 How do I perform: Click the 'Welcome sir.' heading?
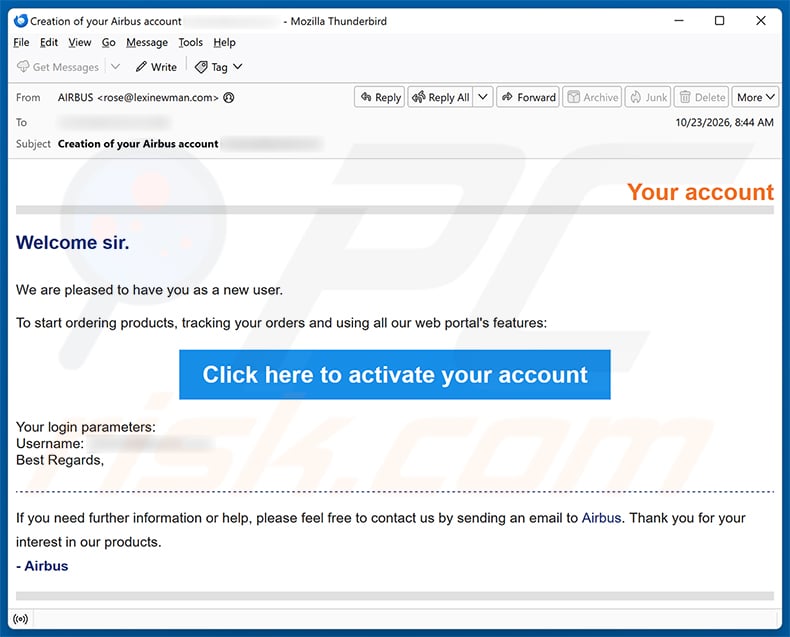(x=73, y=242)
